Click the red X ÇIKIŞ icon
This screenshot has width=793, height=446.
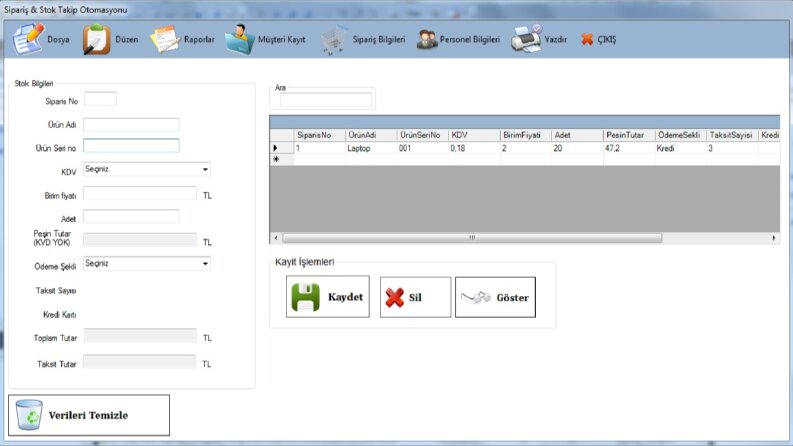coord(587,39)
